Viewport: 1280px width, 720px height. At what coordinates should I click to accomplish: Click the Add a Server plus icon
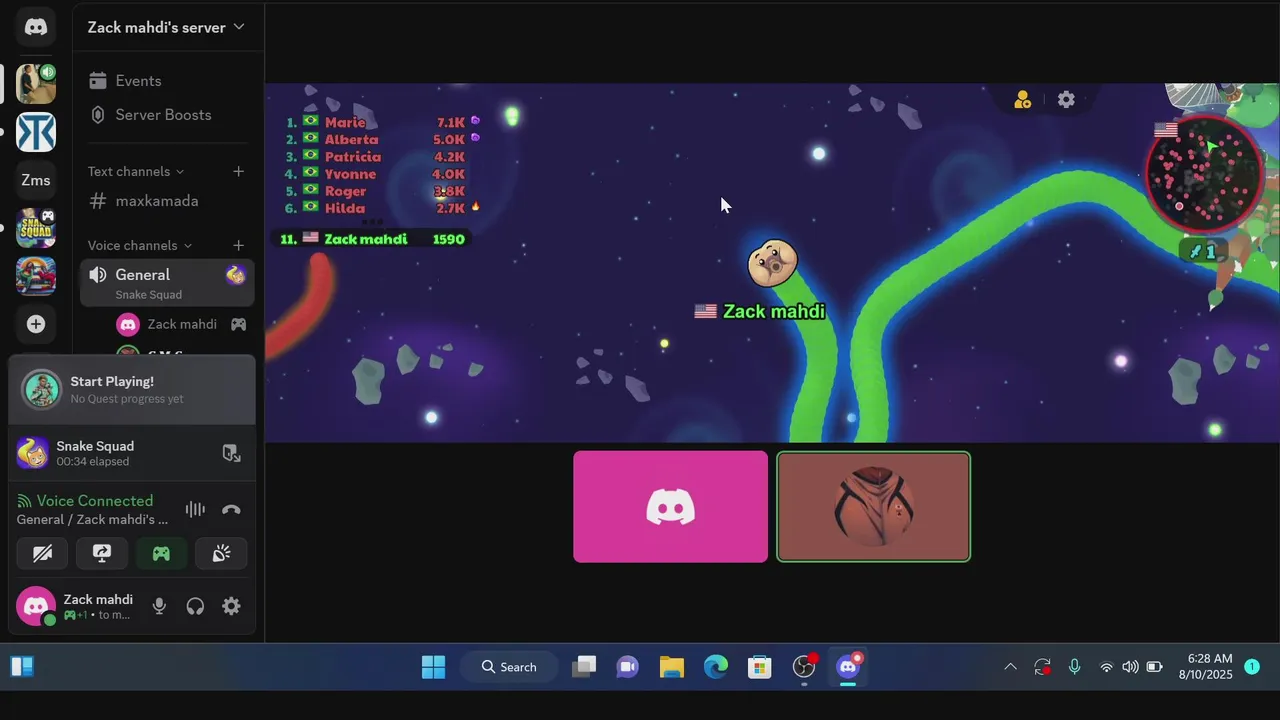point(36,324)
